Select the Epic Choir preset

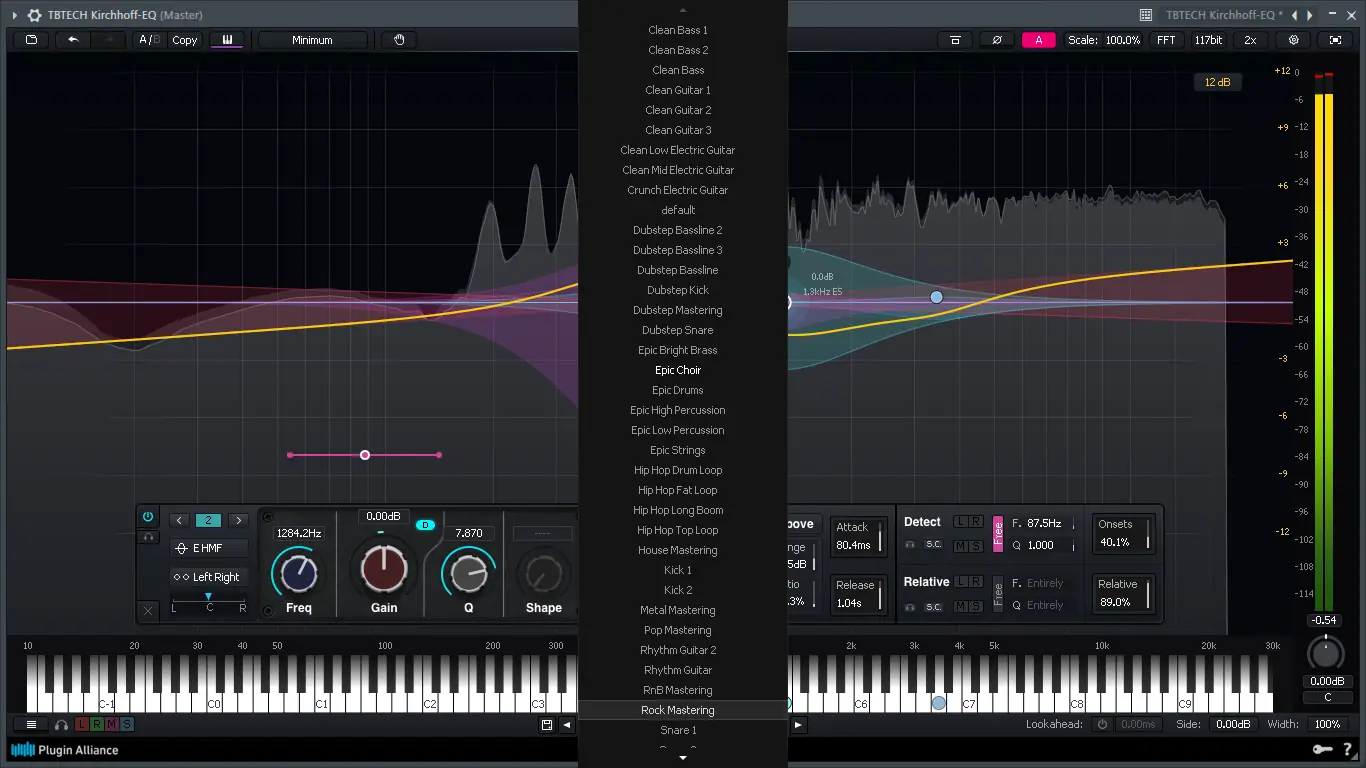[677, 369]
